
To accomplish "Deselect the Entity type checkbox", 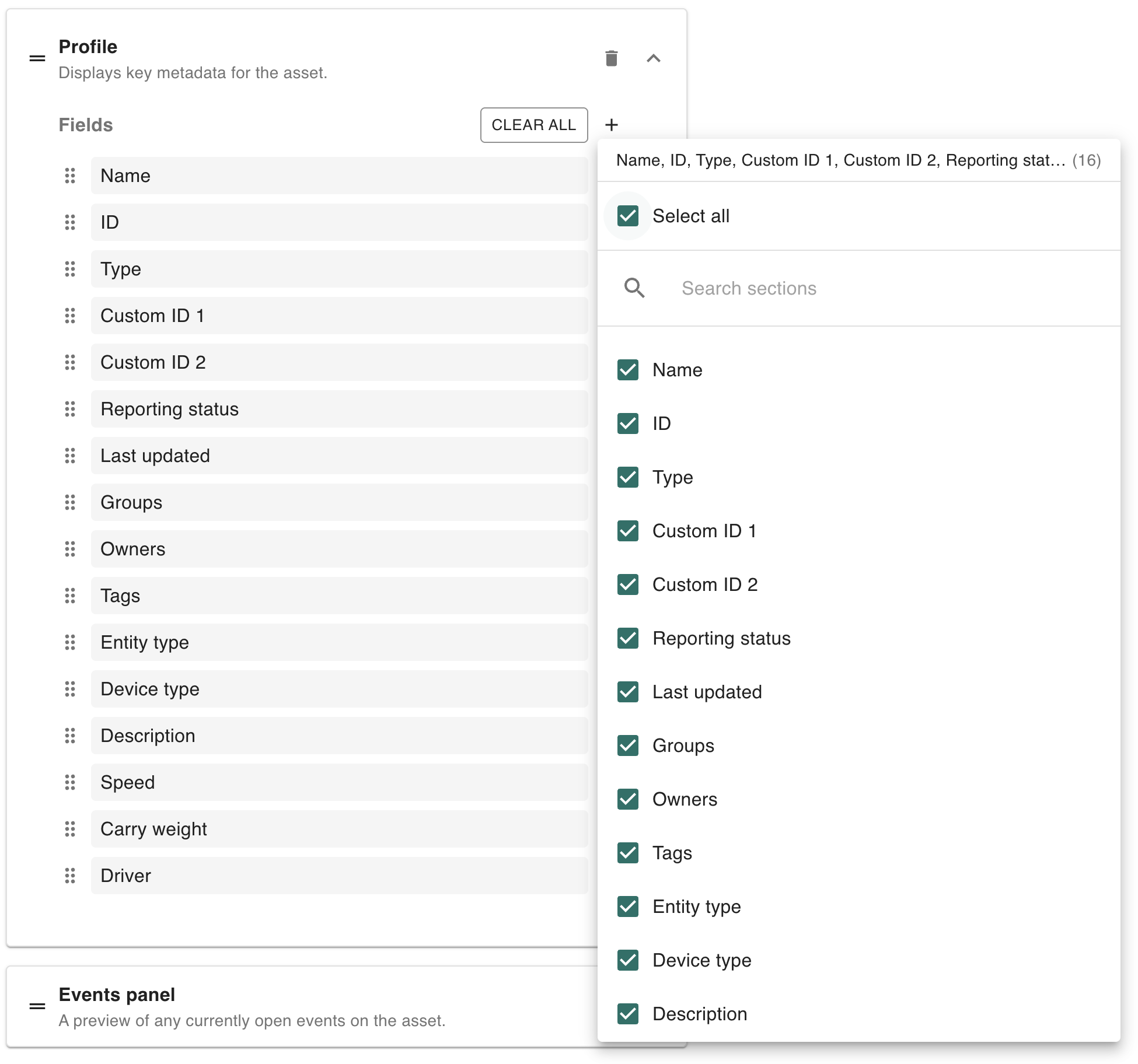I will [628, 907].
